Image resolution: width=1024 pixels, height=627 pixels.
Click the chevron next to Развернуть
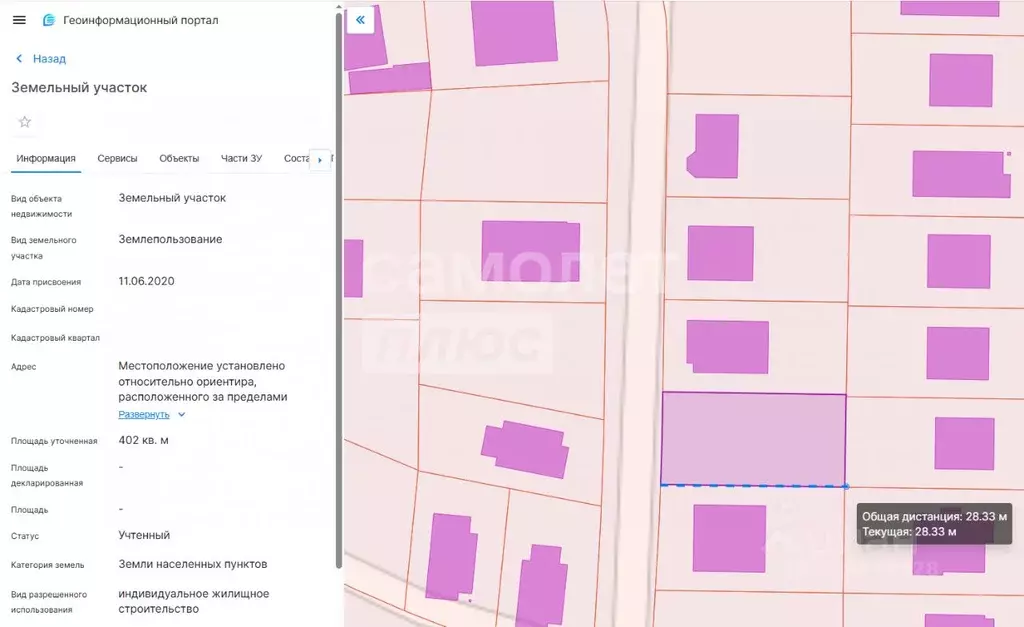(182, 414)
